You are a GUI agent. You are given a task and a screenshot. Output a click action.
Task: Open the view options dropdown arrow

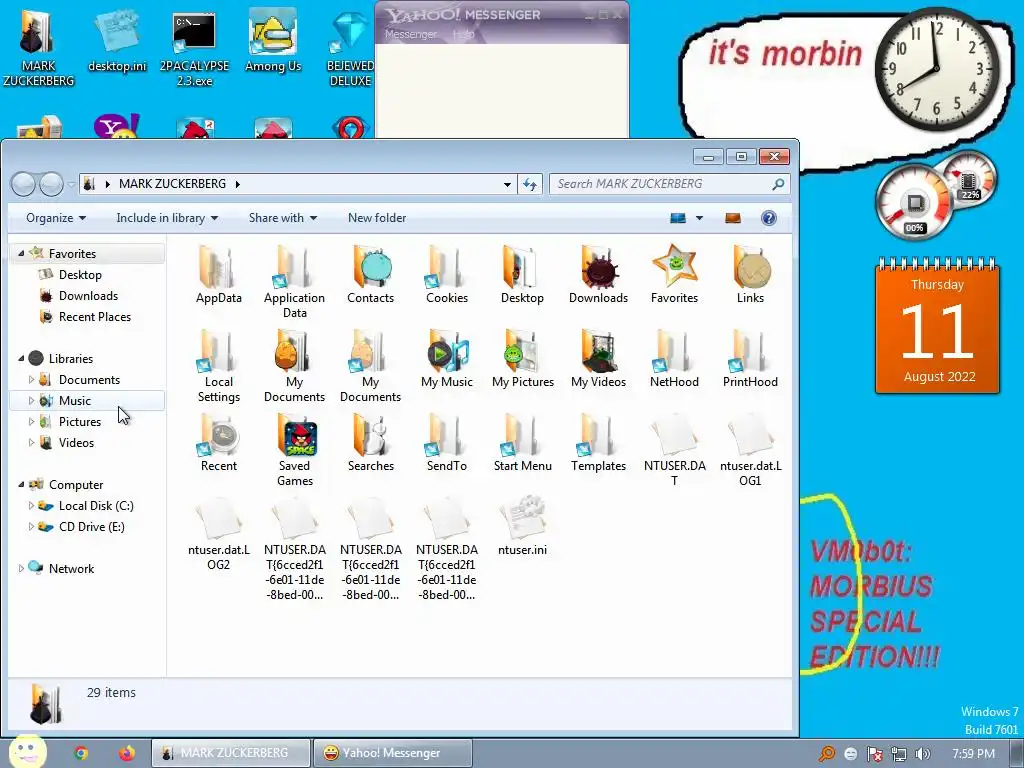[699, 218]
